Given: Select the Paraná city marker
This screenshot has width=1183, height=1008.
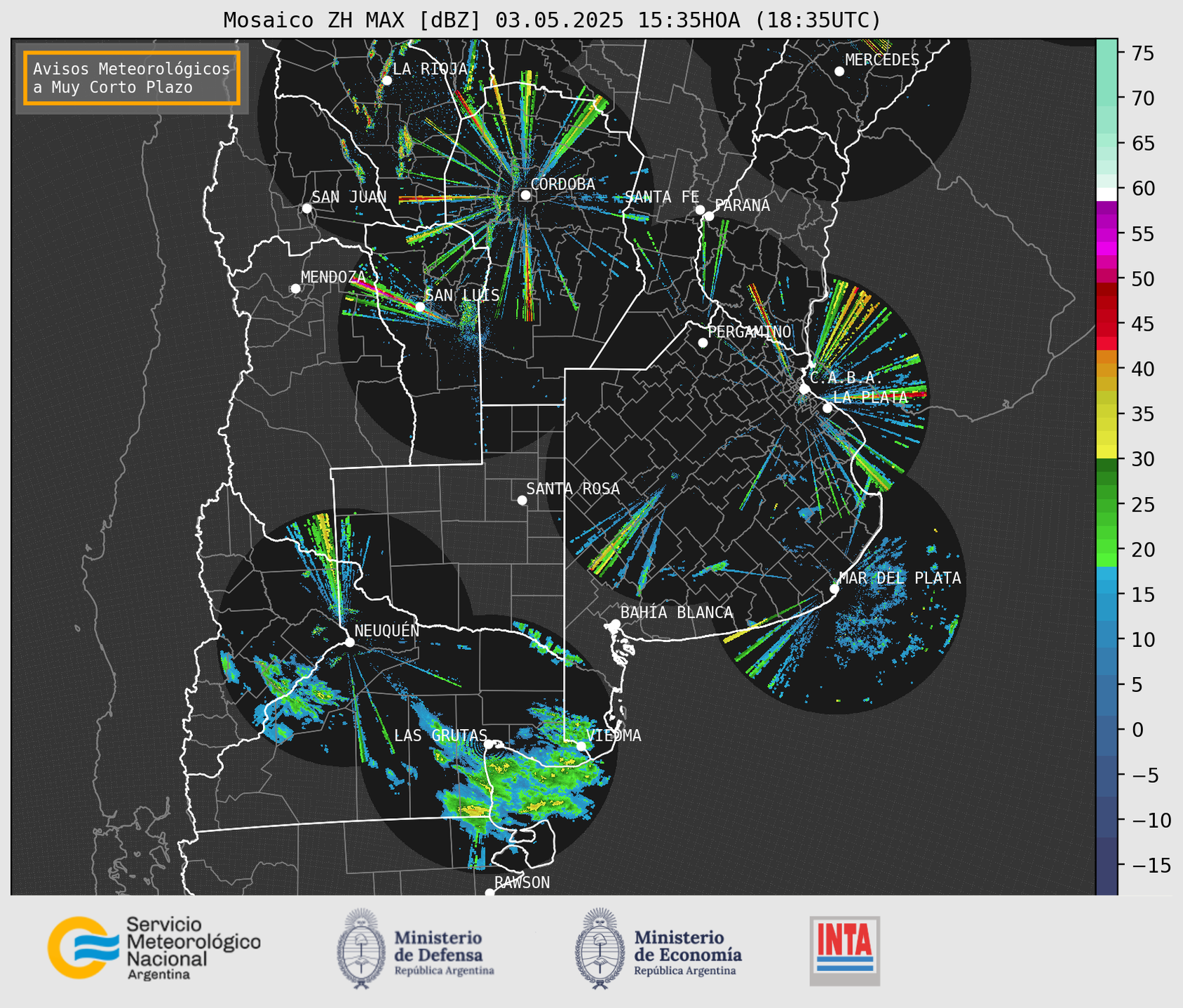Looking at the screenshot, I should [709, 216].
